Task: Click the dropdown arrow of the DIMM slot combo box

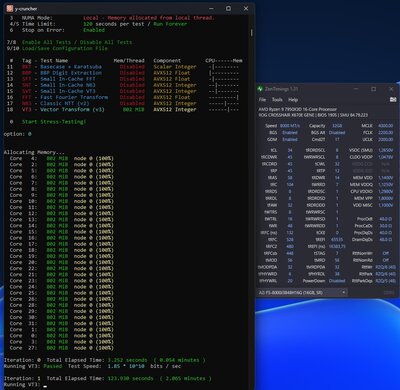Action: [343, 293]
